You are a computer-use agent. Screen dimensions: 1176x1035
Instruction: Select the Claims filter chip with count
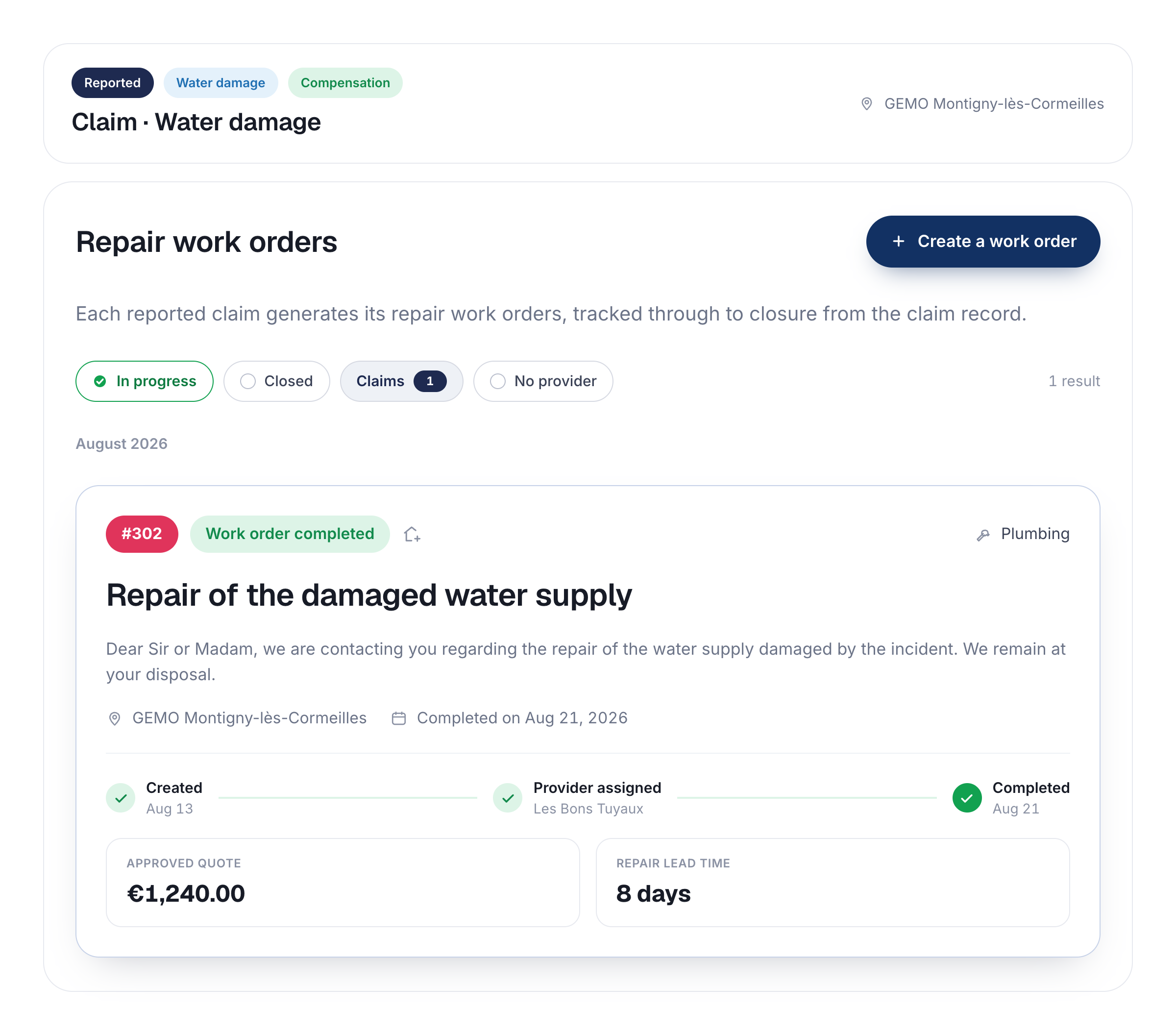pos(402,381)
